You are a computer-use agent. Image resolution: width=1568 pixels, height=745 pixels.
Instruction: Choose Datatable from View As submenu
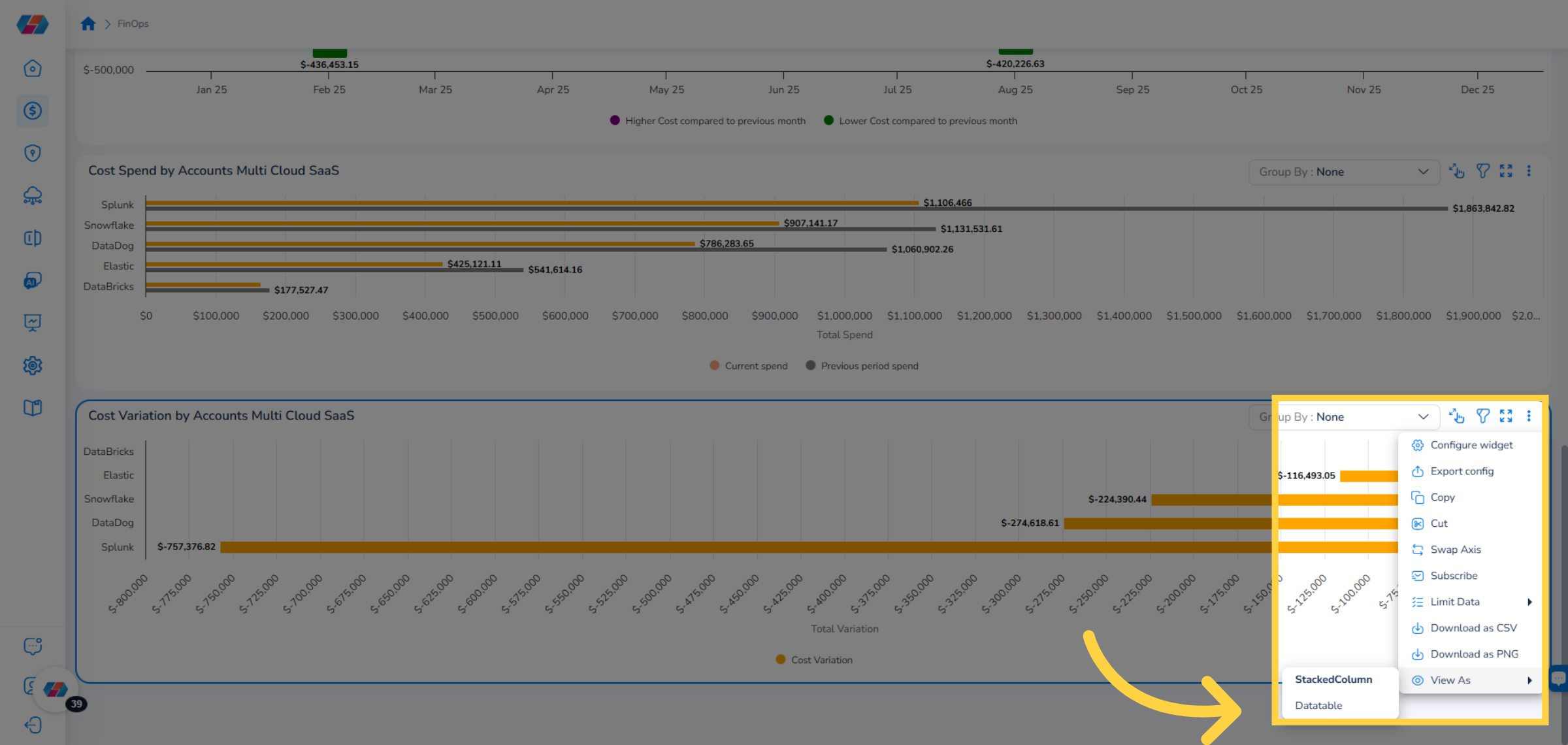pos(1318,706)
